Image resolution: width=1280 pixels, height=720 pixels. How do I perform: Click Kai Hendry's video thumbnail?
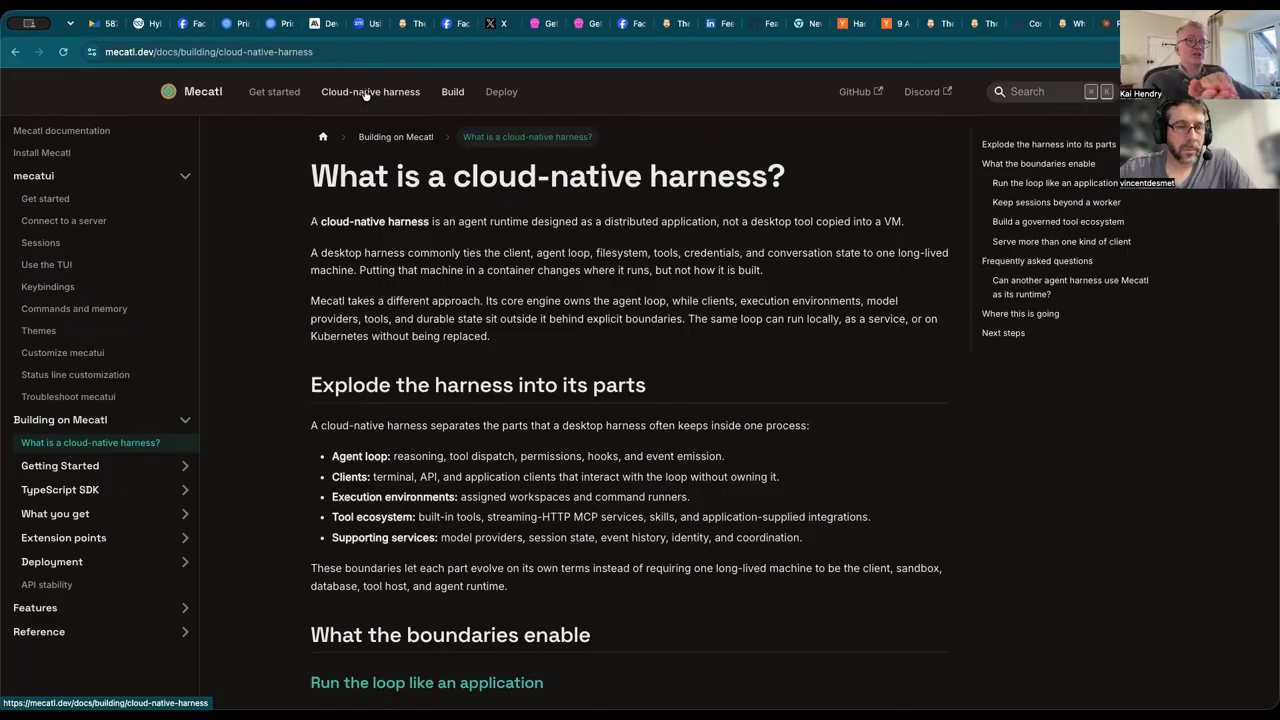[x=1199, y=55]
